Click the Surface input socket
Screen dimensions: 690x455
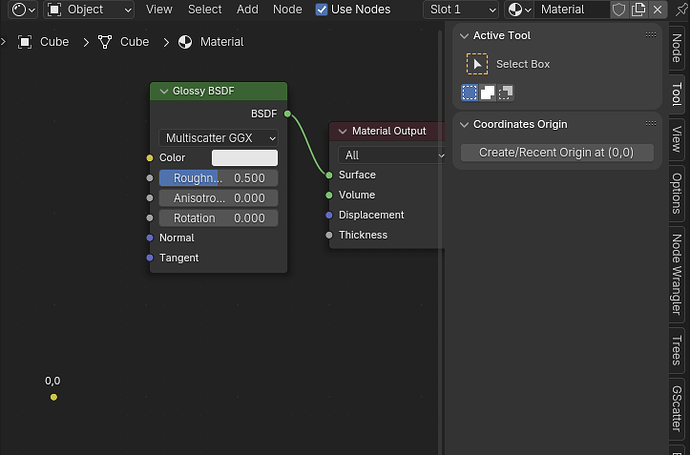pos(329,175)
